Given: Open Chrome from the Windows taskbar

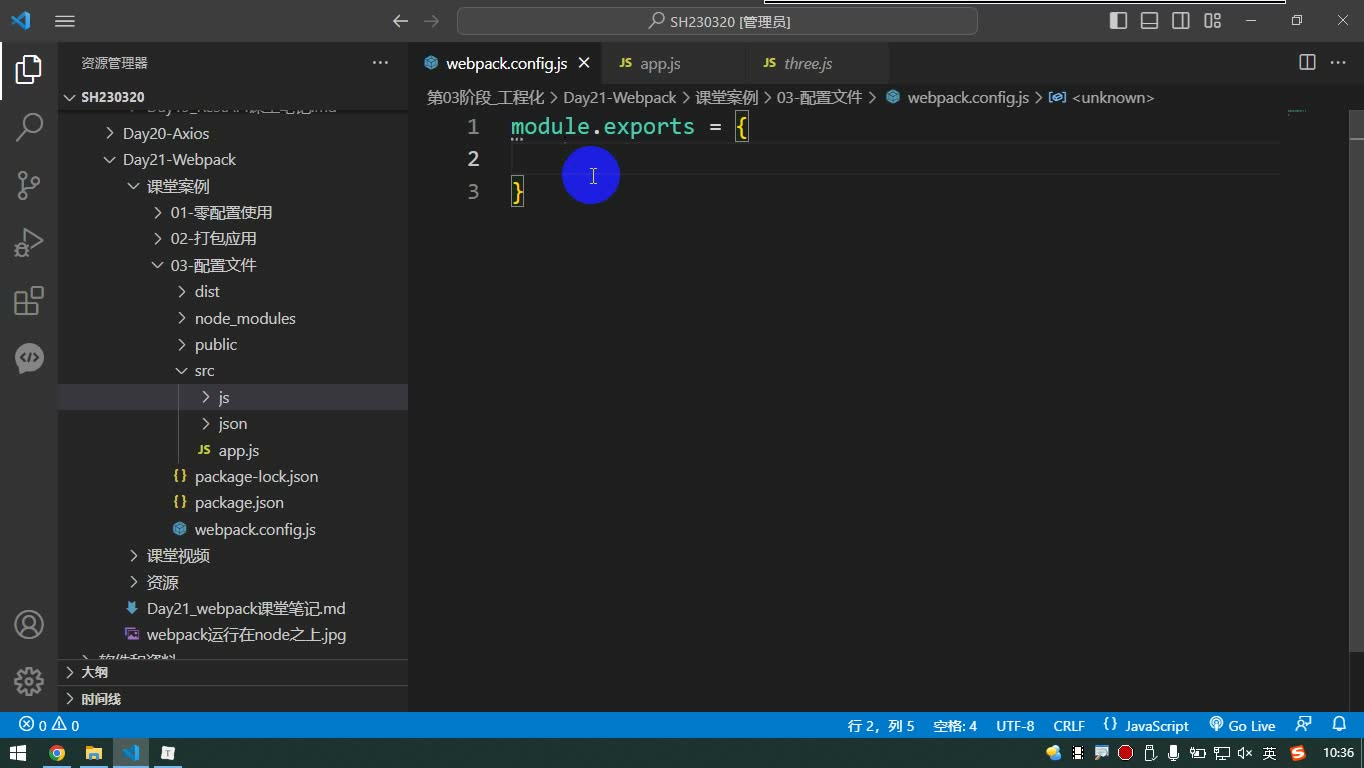Looking at the screenshot, I should (x=57, y=753).
